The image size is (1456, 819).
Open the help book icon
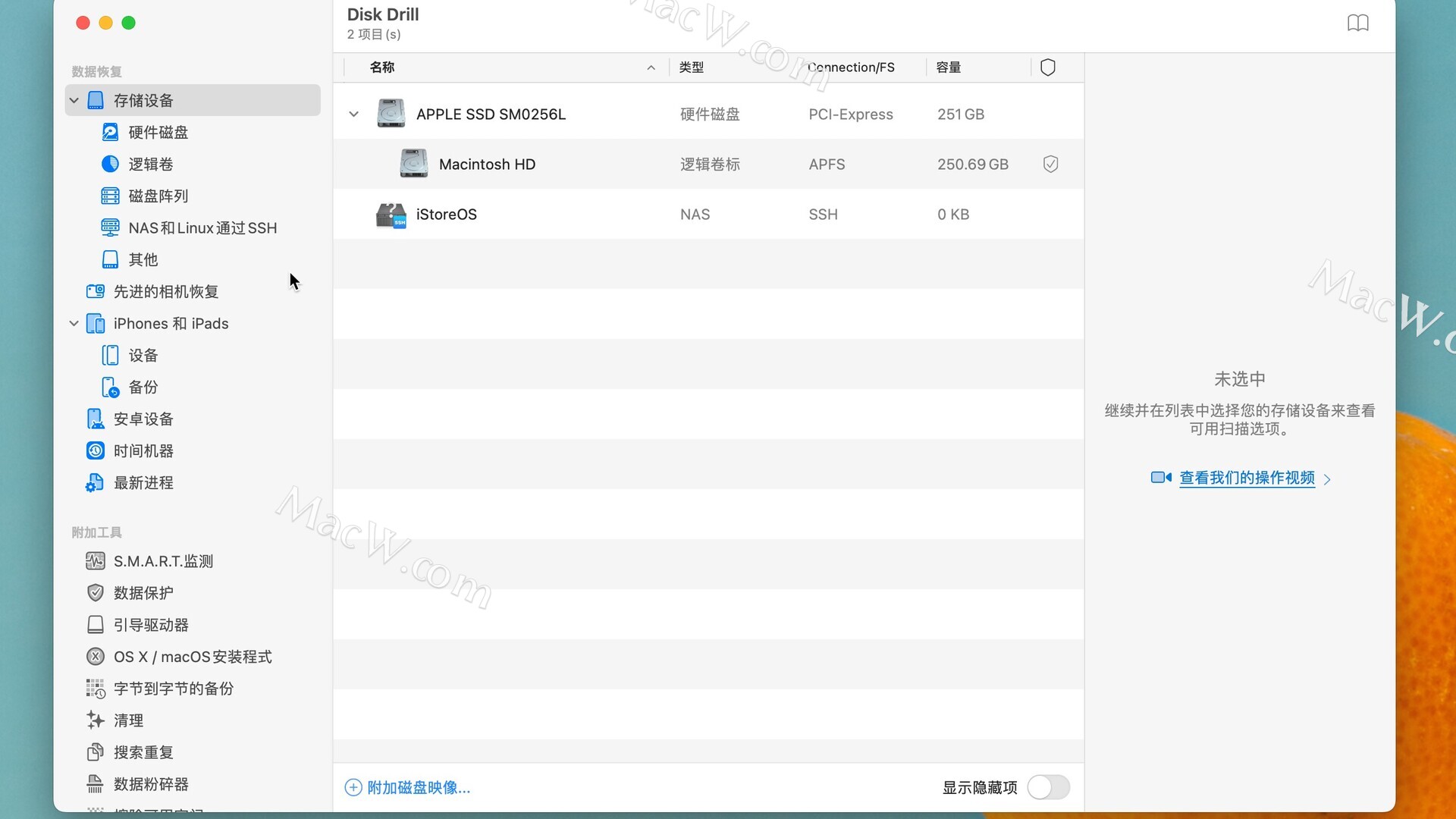[1357, 23]
